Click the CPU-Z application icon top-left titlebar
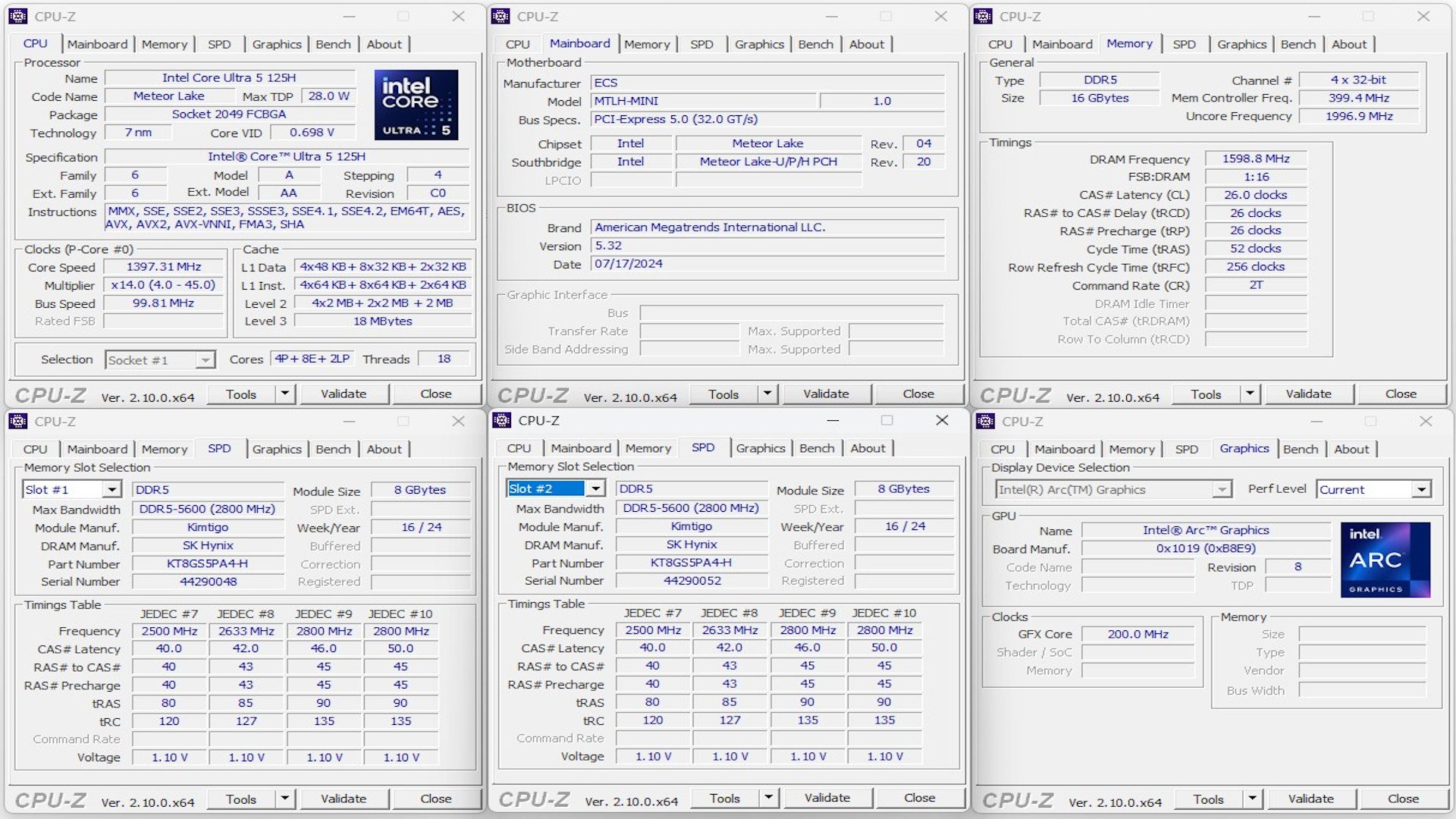 pyautogui.click(x=19, y=15)
